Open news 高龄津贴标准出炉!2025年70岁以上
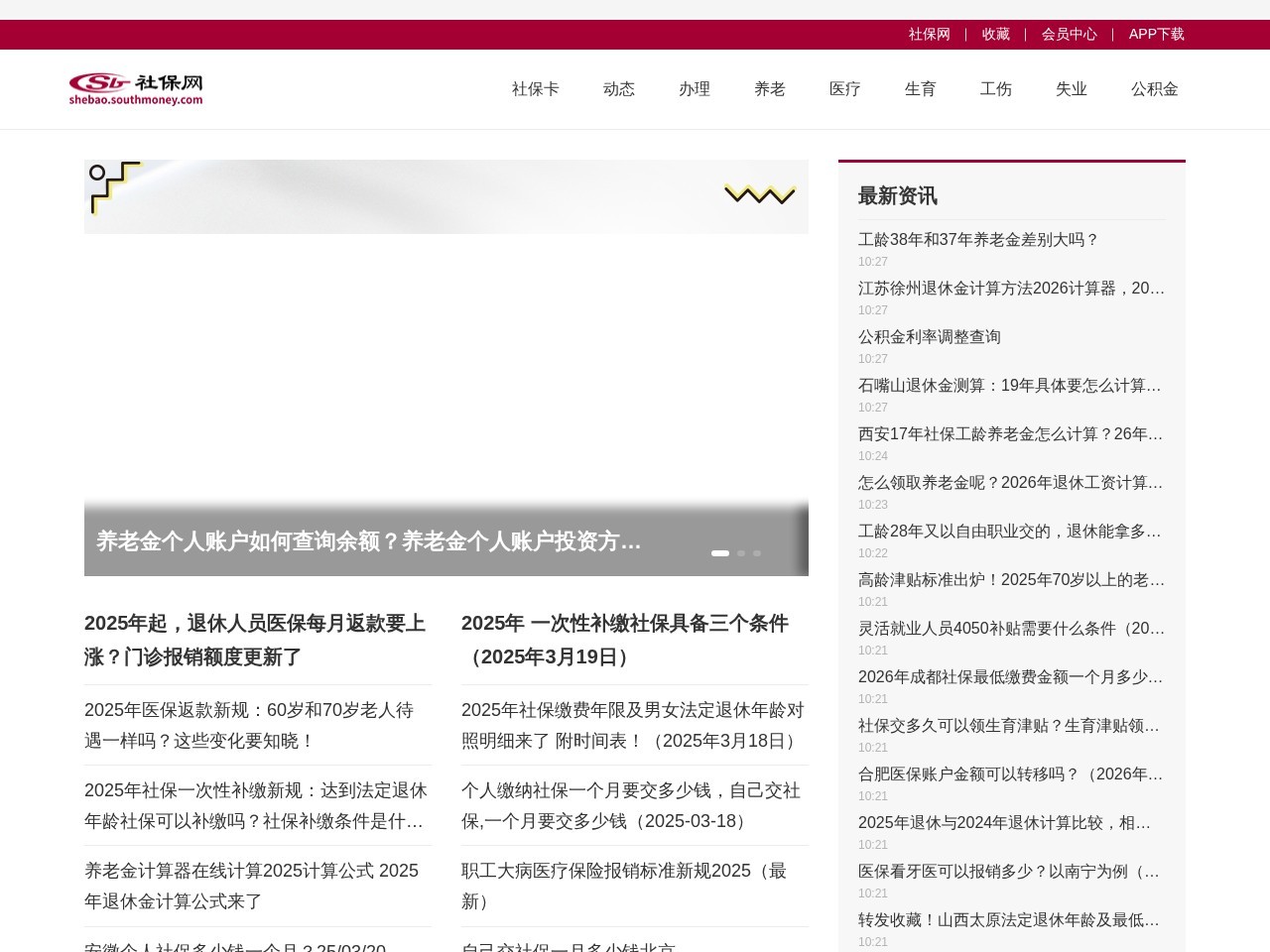This screenshot has width=1270, height=952. point(1012,580)
